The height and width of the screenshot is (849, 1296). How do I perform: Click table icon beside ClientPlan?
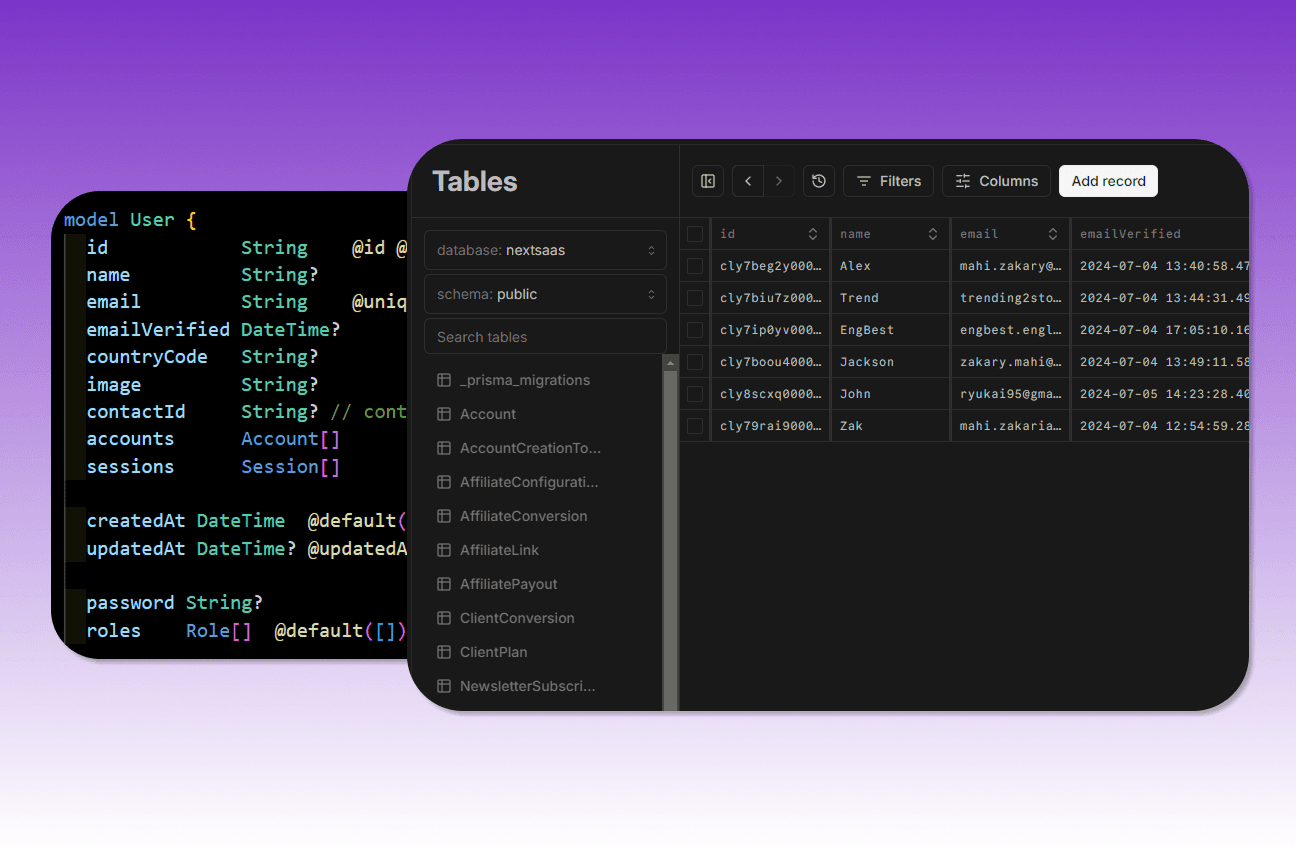[444, 652]
